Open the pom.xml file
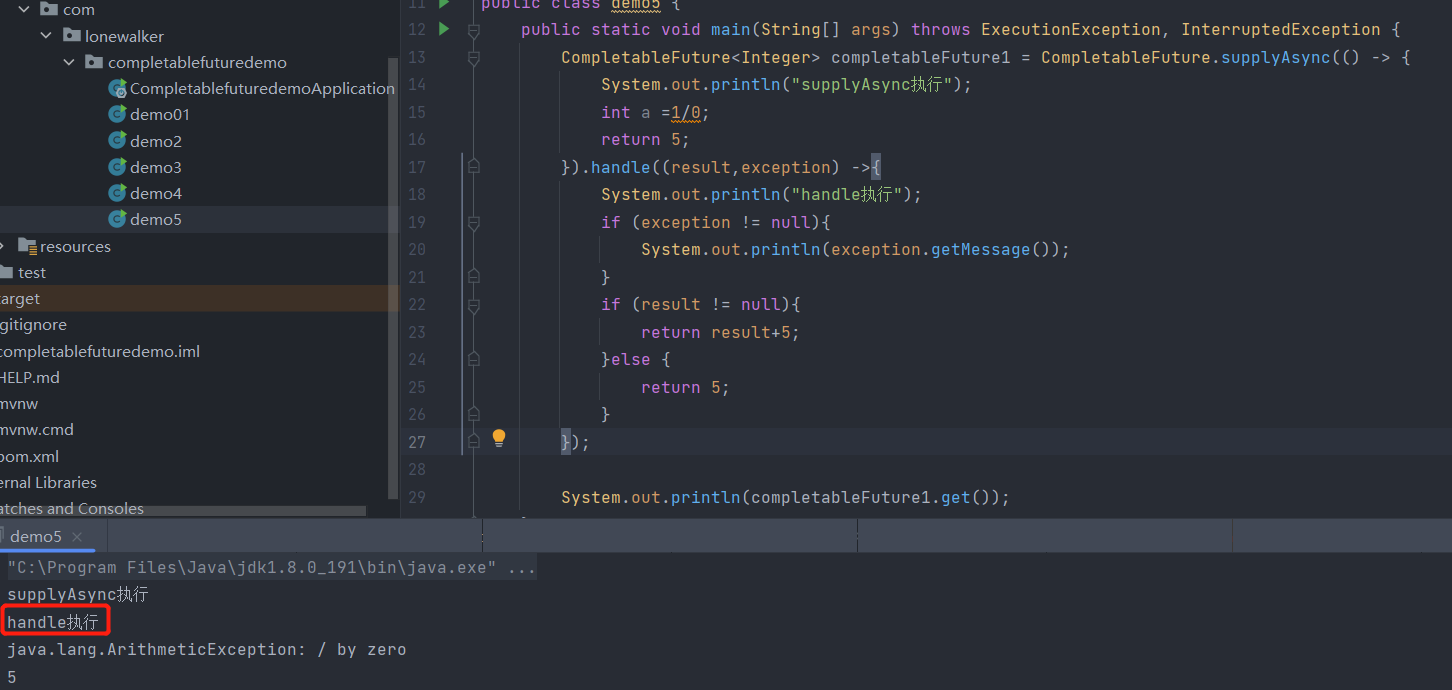Image resolution: width=1452 pixels, height=690 pixels. tap(29, 456)
